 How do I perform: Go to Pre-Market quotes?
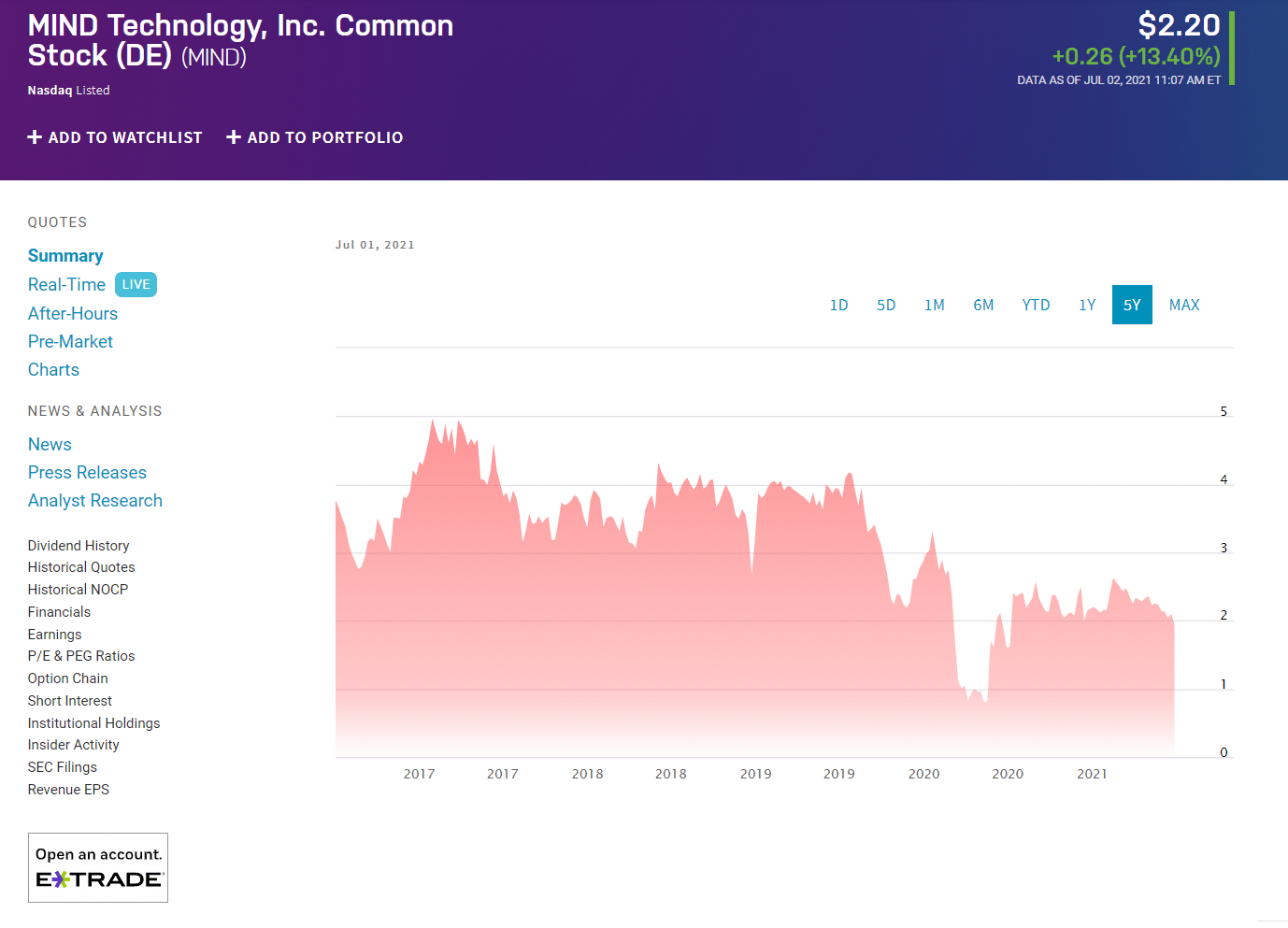(70, 341)
